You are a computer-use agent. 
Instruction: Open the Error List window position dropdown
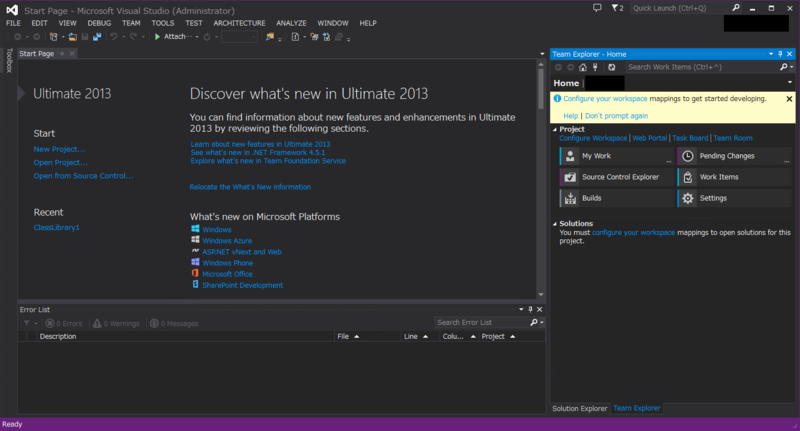pos(521,309)
